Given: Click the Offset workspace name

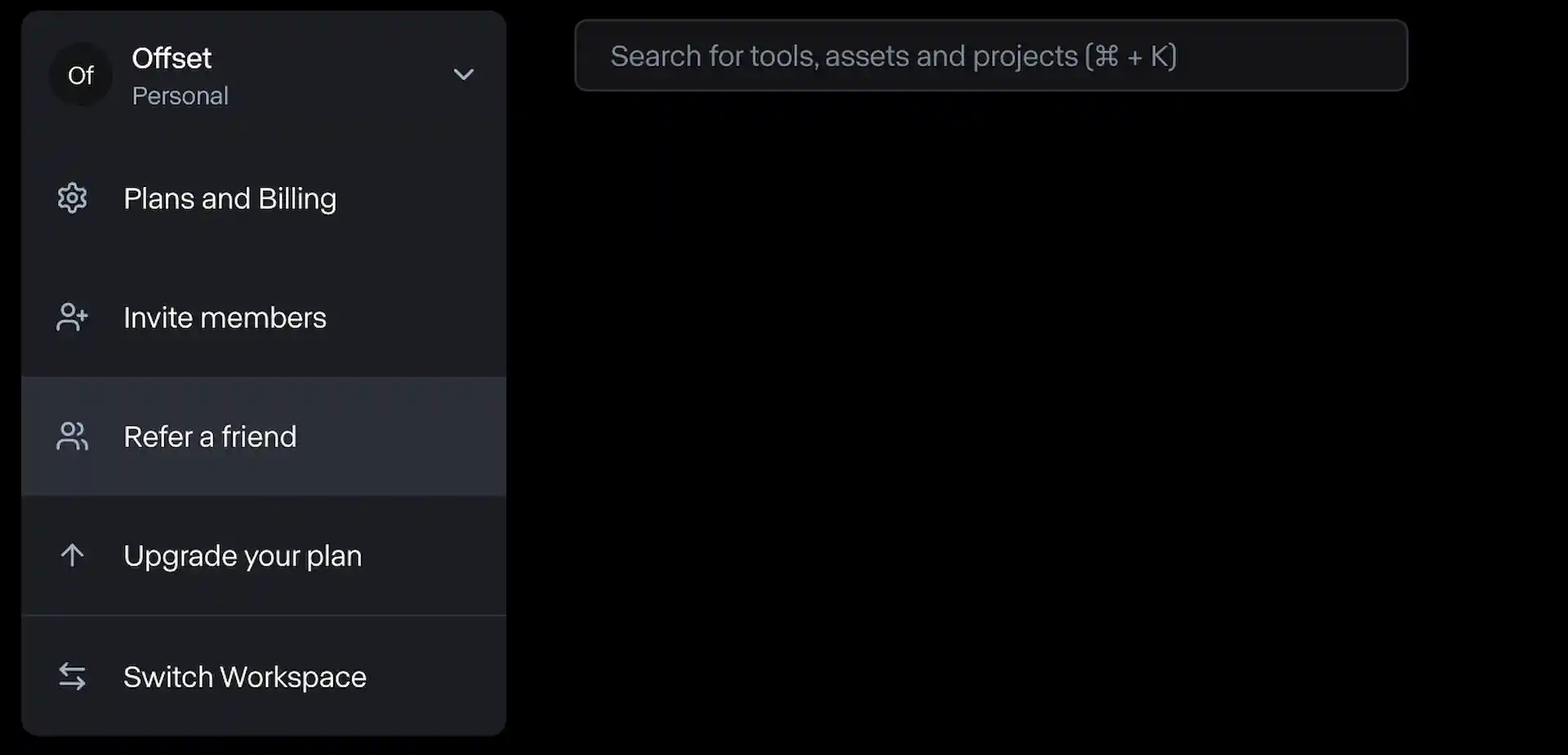Looking at the screenshot, I should [x=171, y=59].
